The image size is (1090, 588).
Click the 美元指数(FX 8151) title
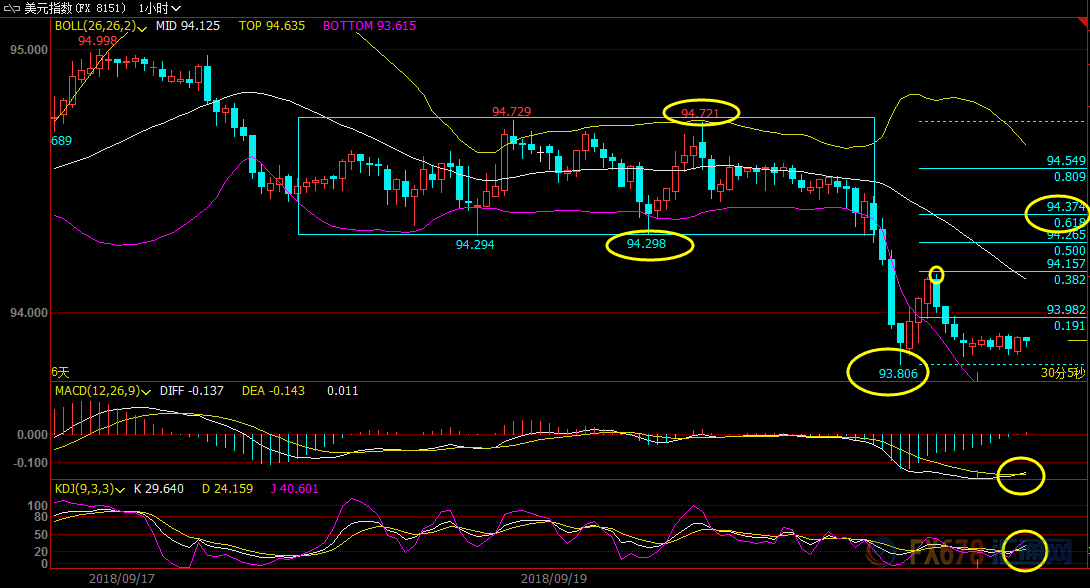click(x=75, y=8)
